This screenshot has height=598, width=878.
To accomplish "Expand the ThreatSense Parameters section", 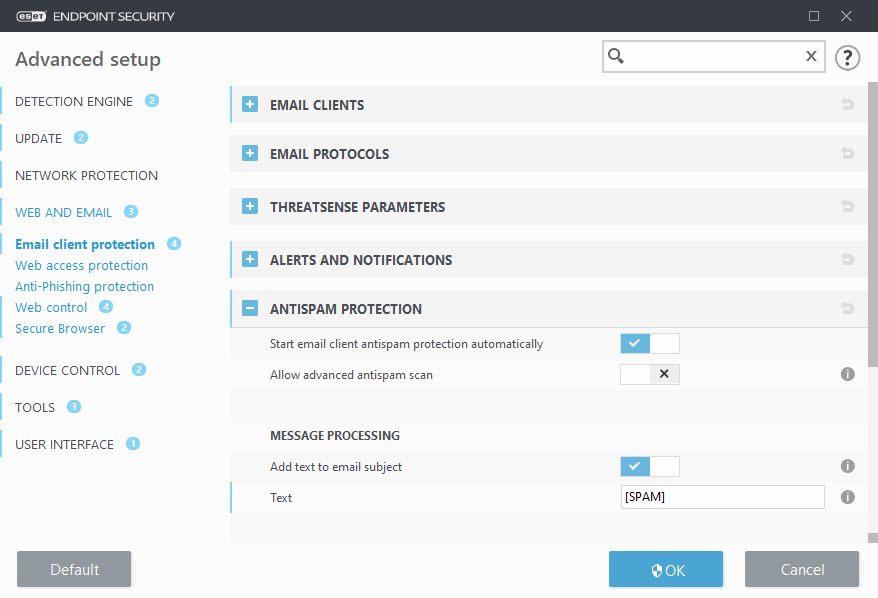I will tap(250, 206).
